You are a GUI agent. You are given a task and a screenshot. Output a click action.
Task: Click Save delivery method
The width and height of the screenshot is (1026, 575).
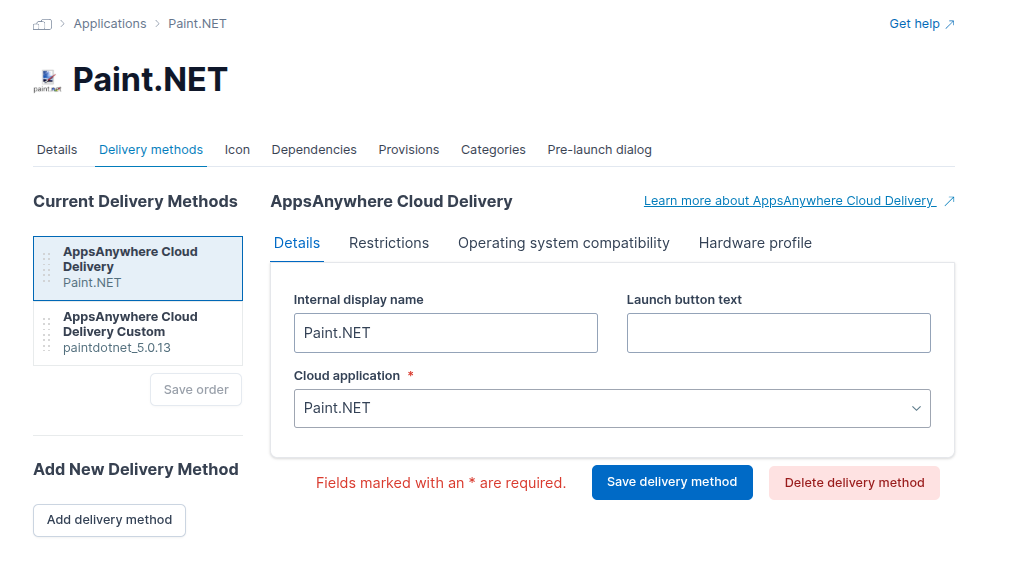coord(672,482)
